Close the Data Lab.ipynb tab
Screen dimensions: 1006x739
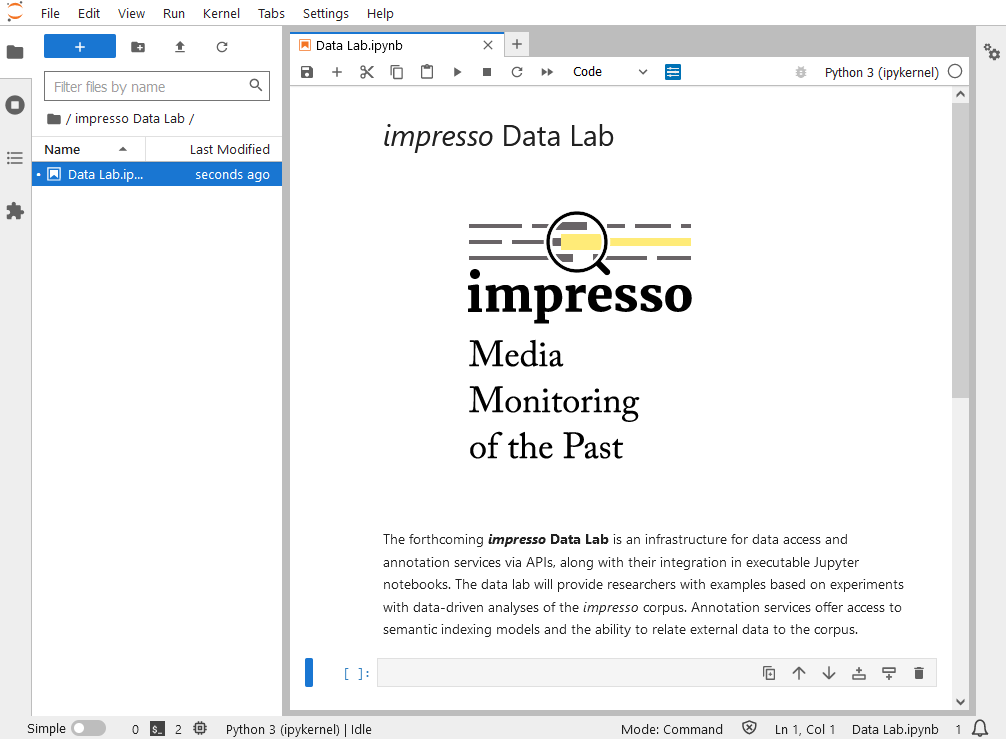[x=488, y=45]
